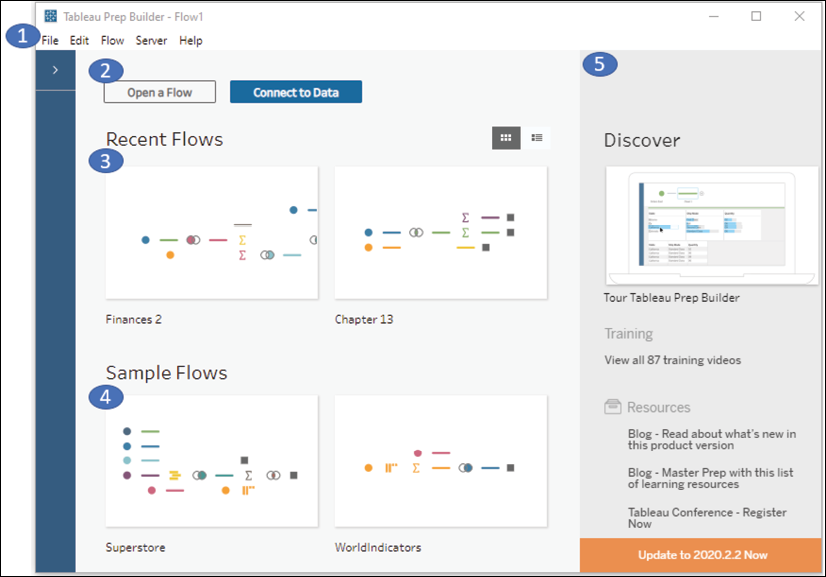Viewport: 826px width, 577px height.
Task: Click the Resources section label
Action: (658, 407)
